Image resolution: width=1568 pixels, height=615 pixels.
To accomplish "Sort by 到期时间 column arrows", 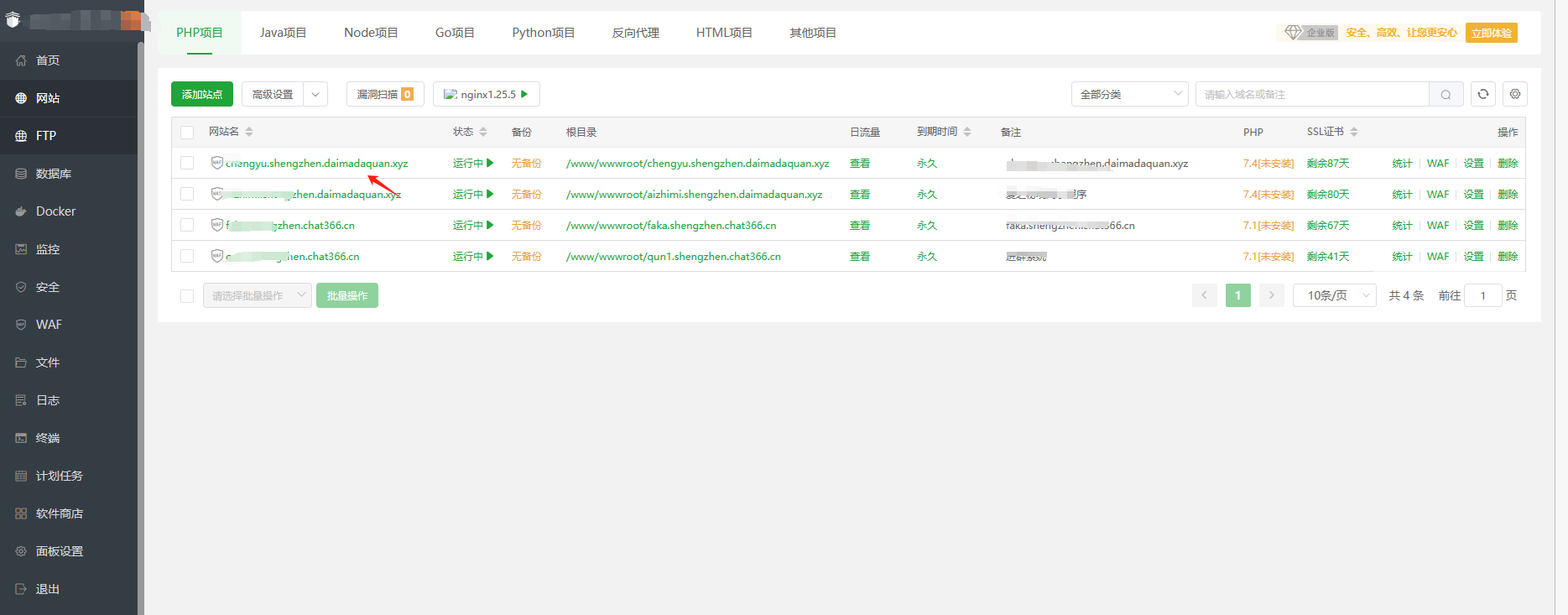I will (967, 132).
